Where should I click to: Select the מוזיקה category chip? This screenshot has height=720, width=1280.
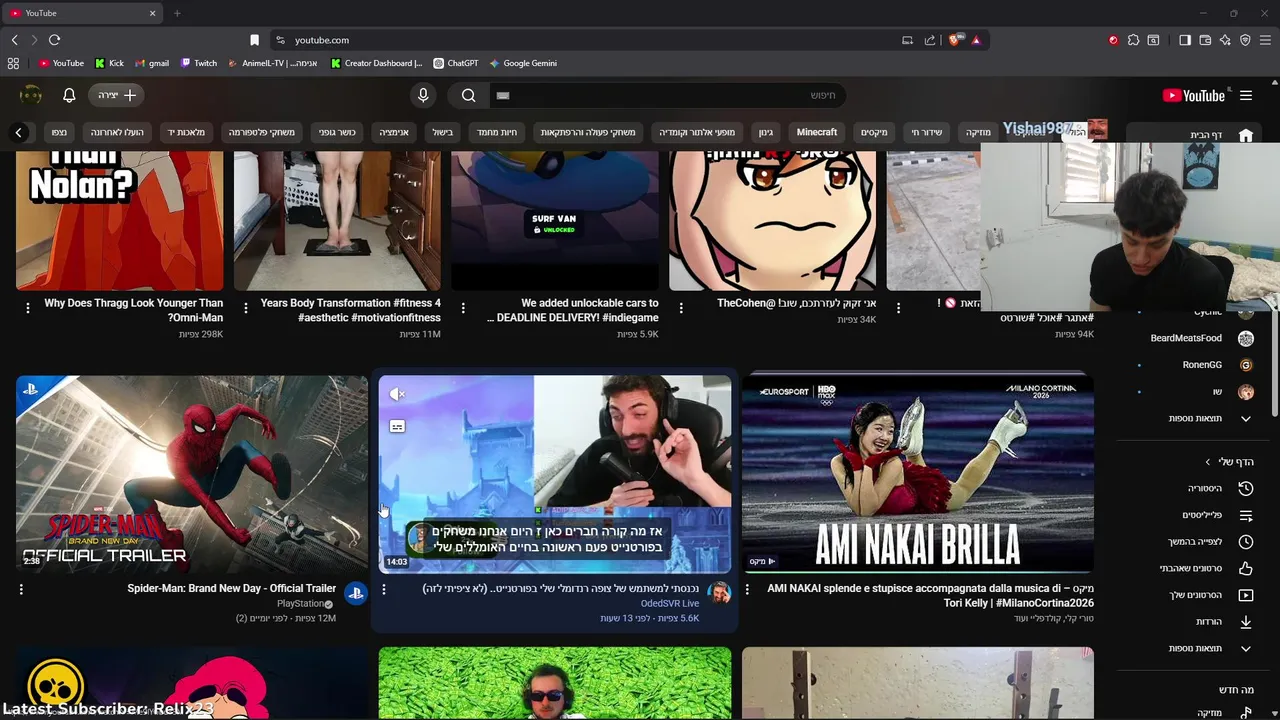click(978, 132)
